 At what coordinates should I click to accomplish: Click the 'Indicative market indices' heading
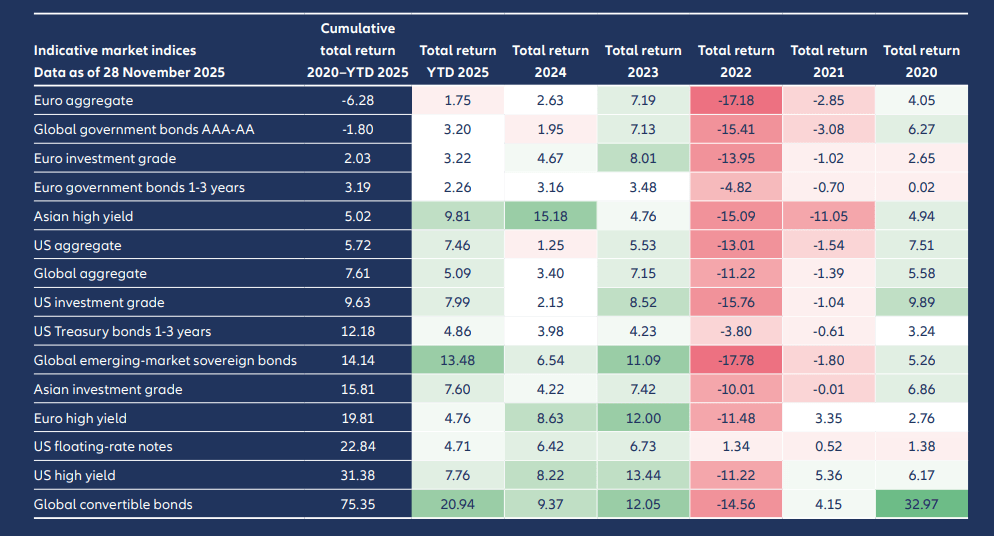pos(115,50)
